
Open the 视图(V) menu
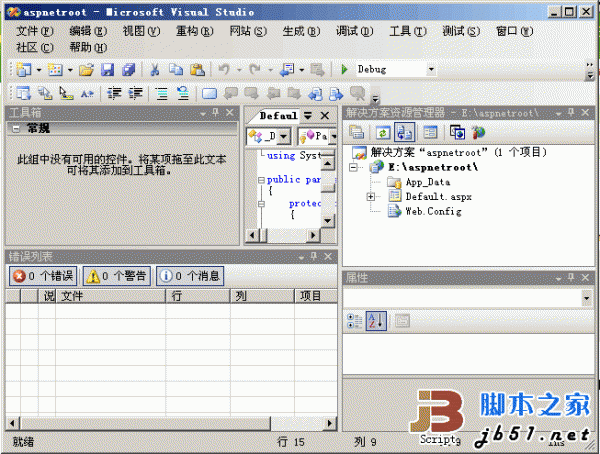(x=141, y=31)
